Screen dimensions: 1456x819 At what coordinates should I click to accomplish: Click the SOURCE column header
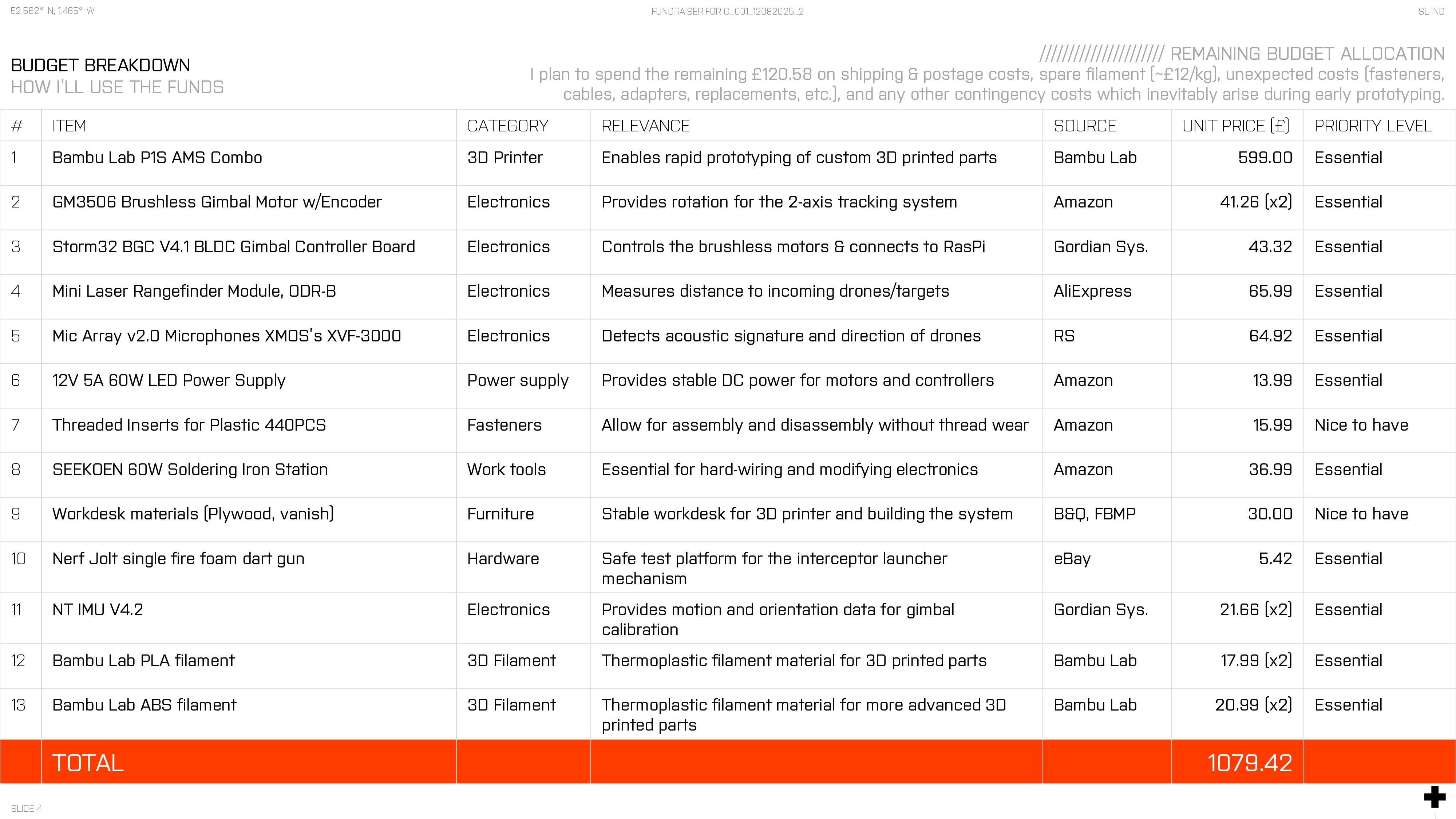click(1085, 126)
